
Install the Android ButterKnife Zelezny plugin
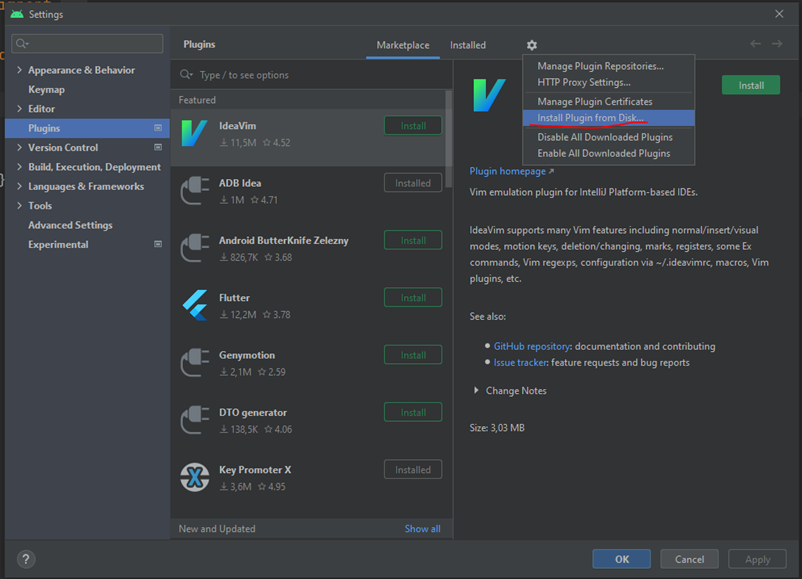tap(413, 240)
